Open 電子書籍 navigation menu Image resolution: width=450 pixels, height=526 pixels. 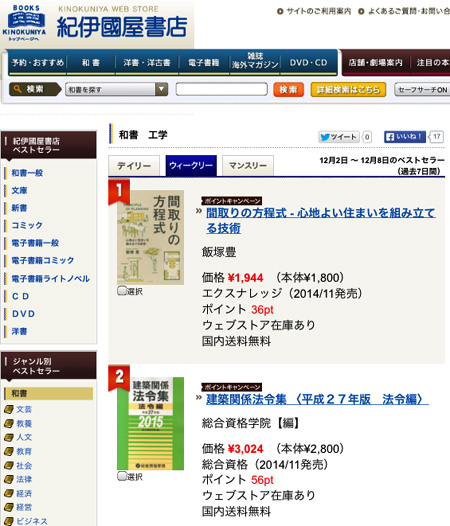coord(204,63)
